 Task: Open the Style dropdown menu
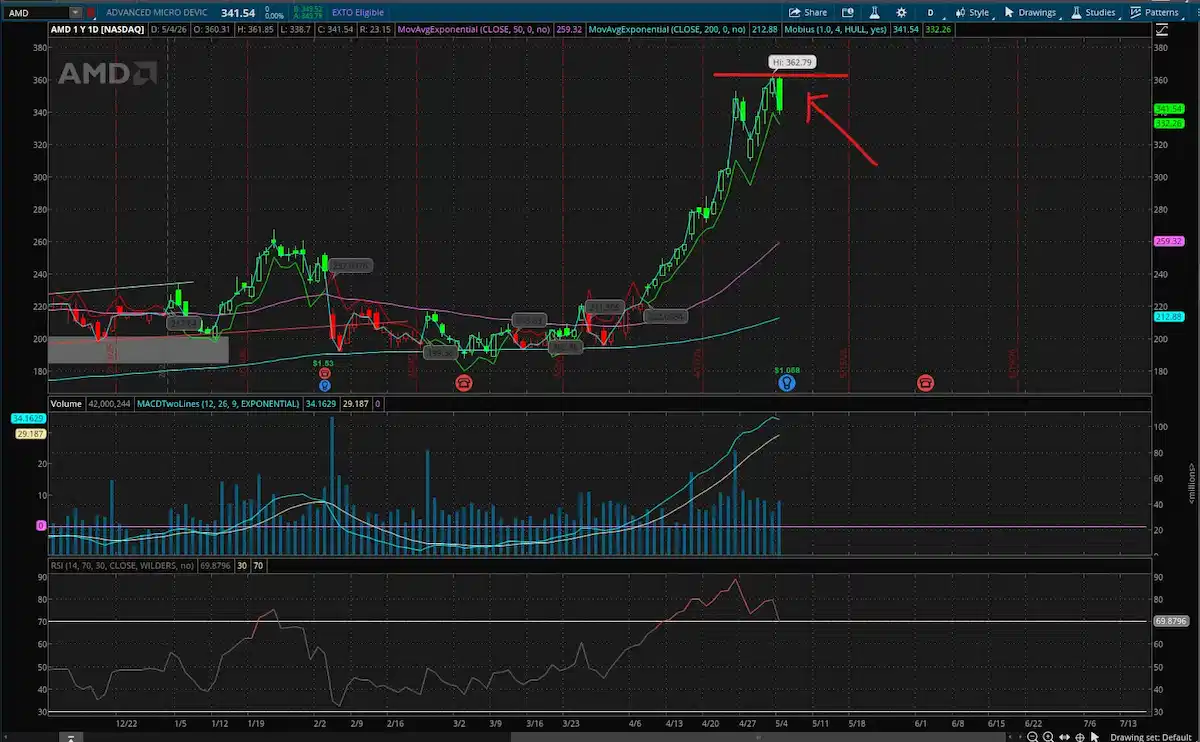pyautogui.click(x=971, y=12)
